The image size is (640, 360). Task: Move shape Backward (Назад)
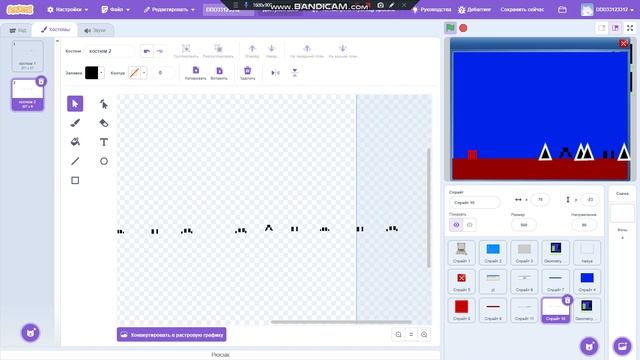(x=271, y=51)
